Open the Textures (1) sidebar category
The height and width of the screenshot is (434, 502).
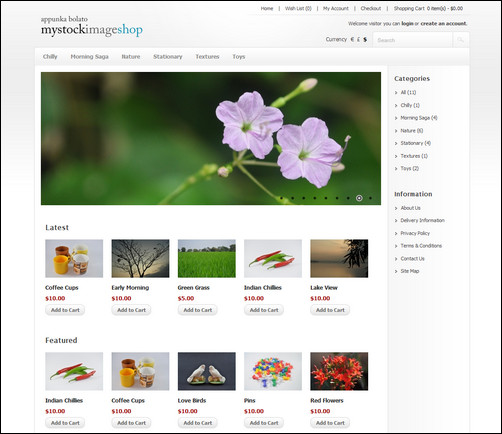(414, 156)
